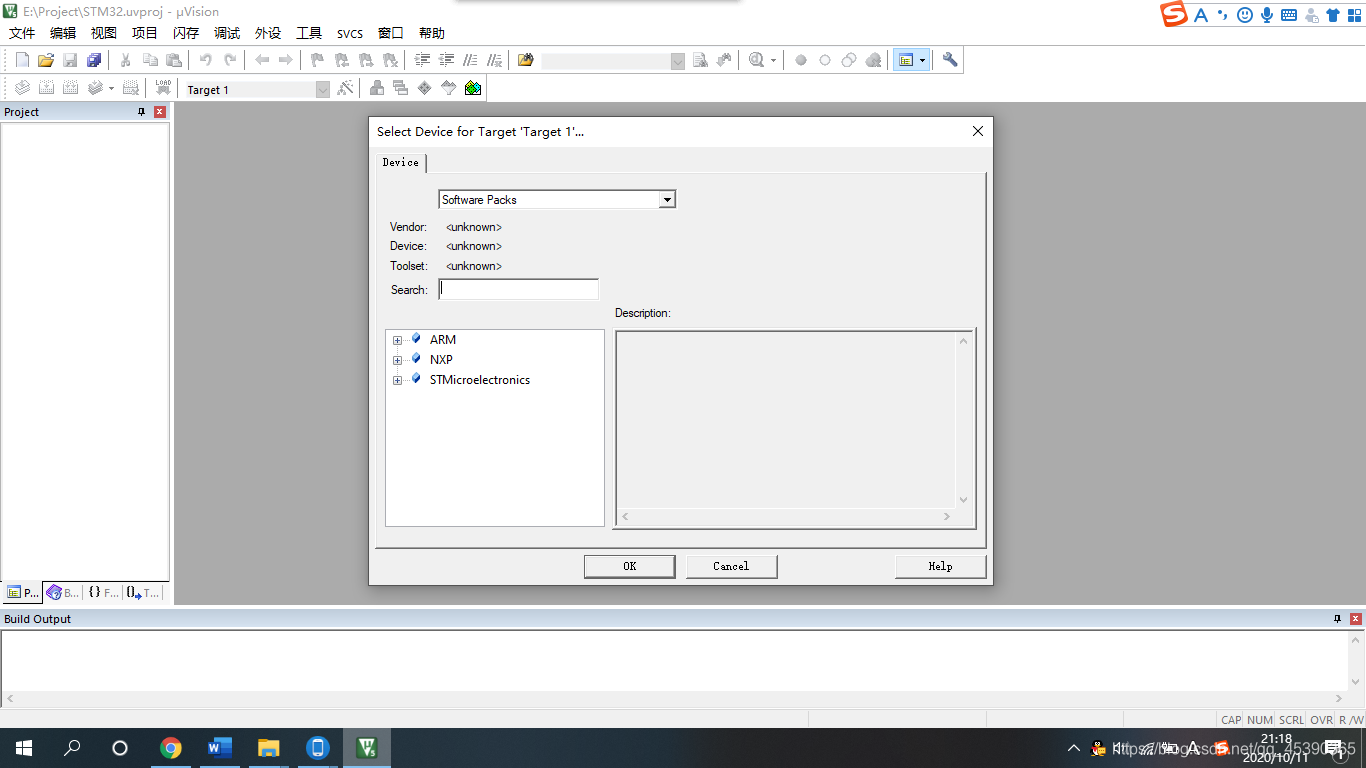
Task: Click the Help button in dialog
Action: click(941, 566)
